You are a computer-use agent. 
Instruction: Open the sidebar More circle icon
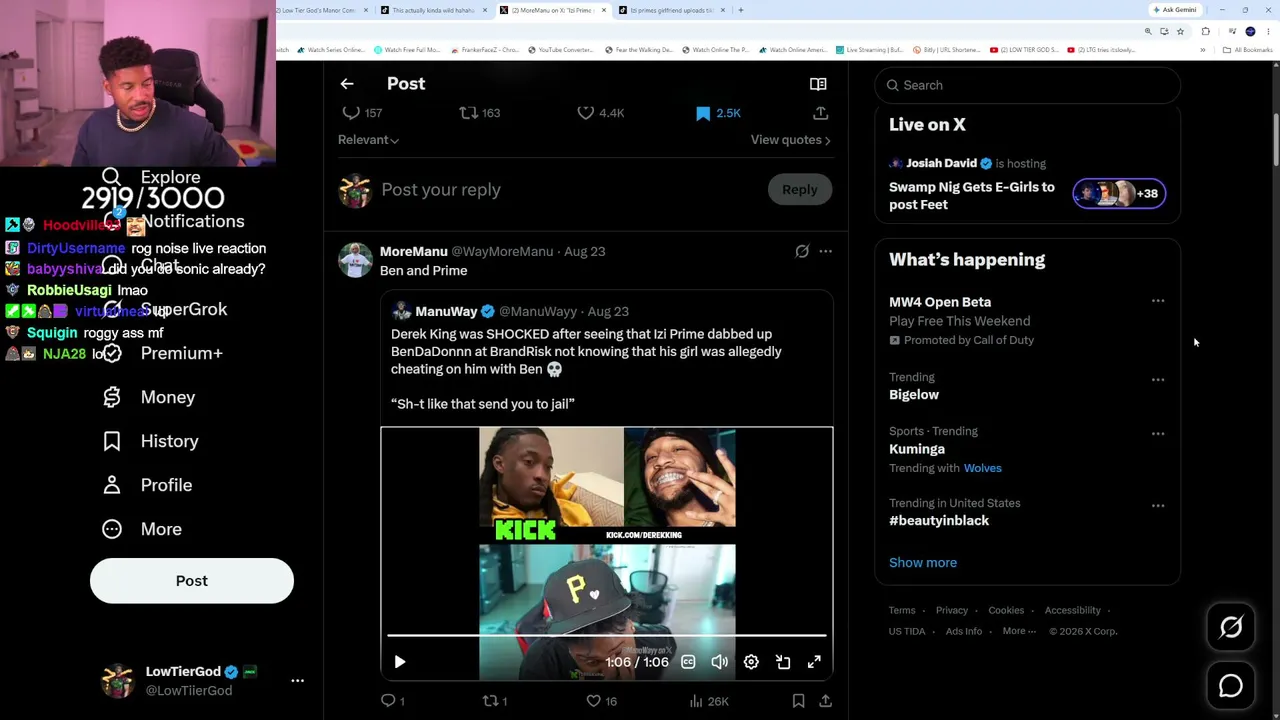click(112, 529)
